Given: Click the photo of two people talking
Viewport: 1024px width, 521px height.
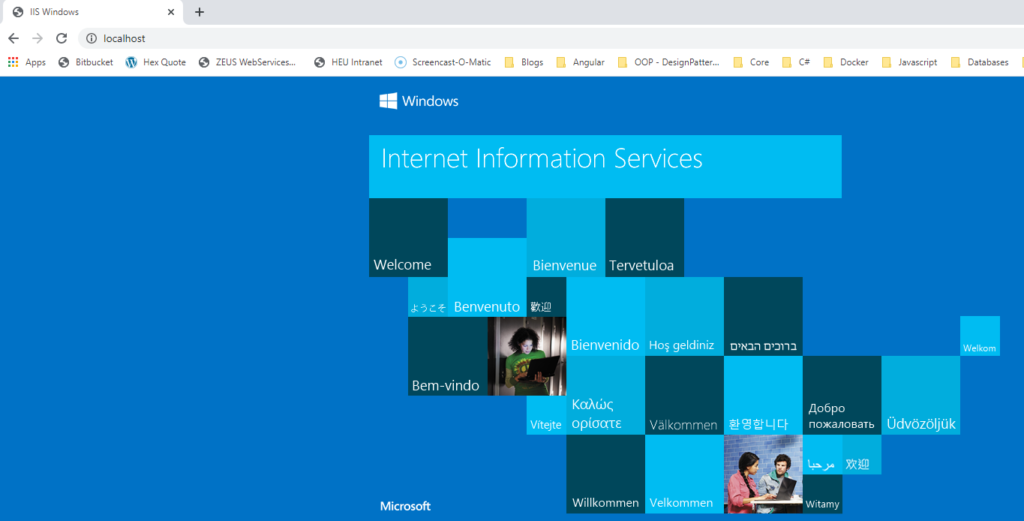Looking at the screenshot, I should pyautogui.click(x=763, y=474).
